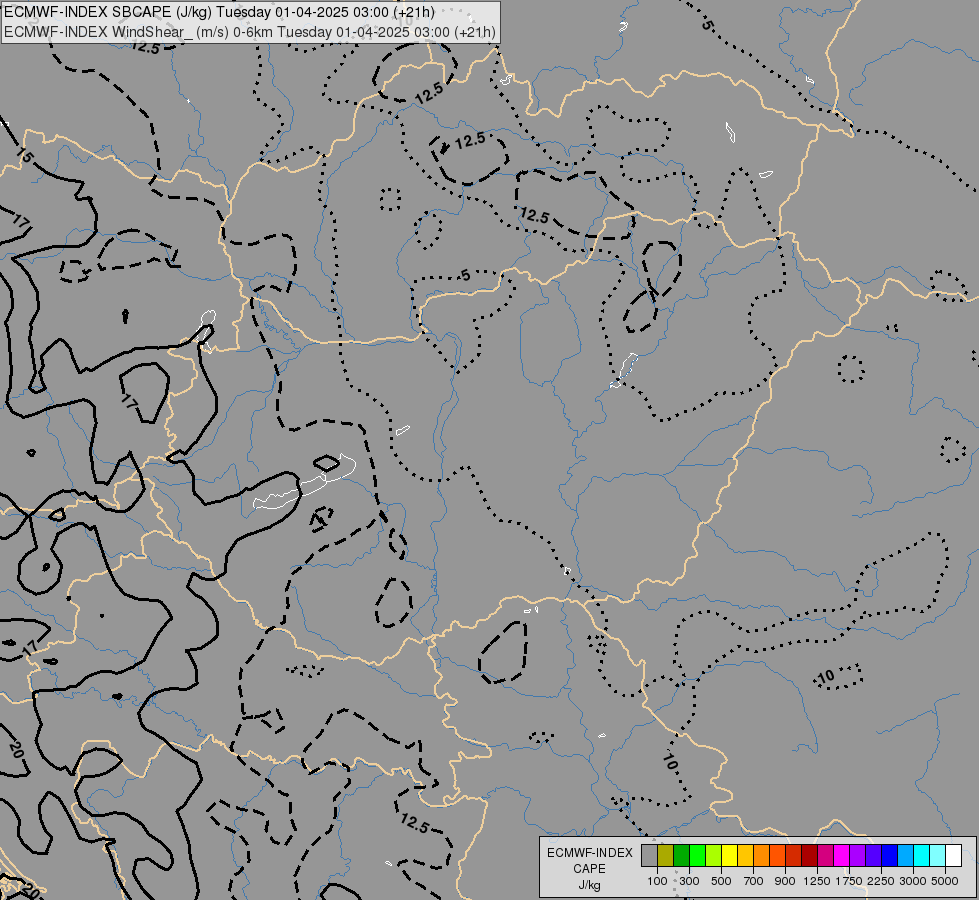Screen dimensions: 979x900
Task: Click the 100 value in the legend
Action: pyautogui.click(x=657, y=881)
